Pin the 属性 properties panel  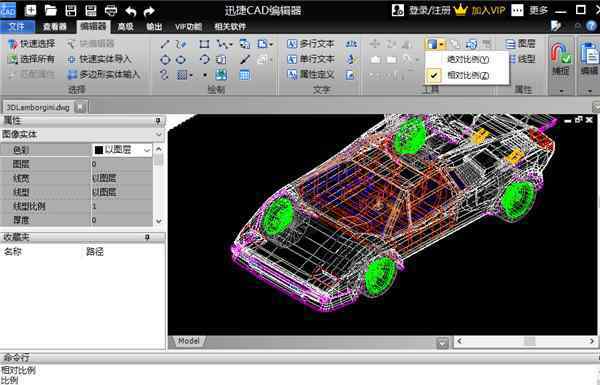(x=158, y=121)
